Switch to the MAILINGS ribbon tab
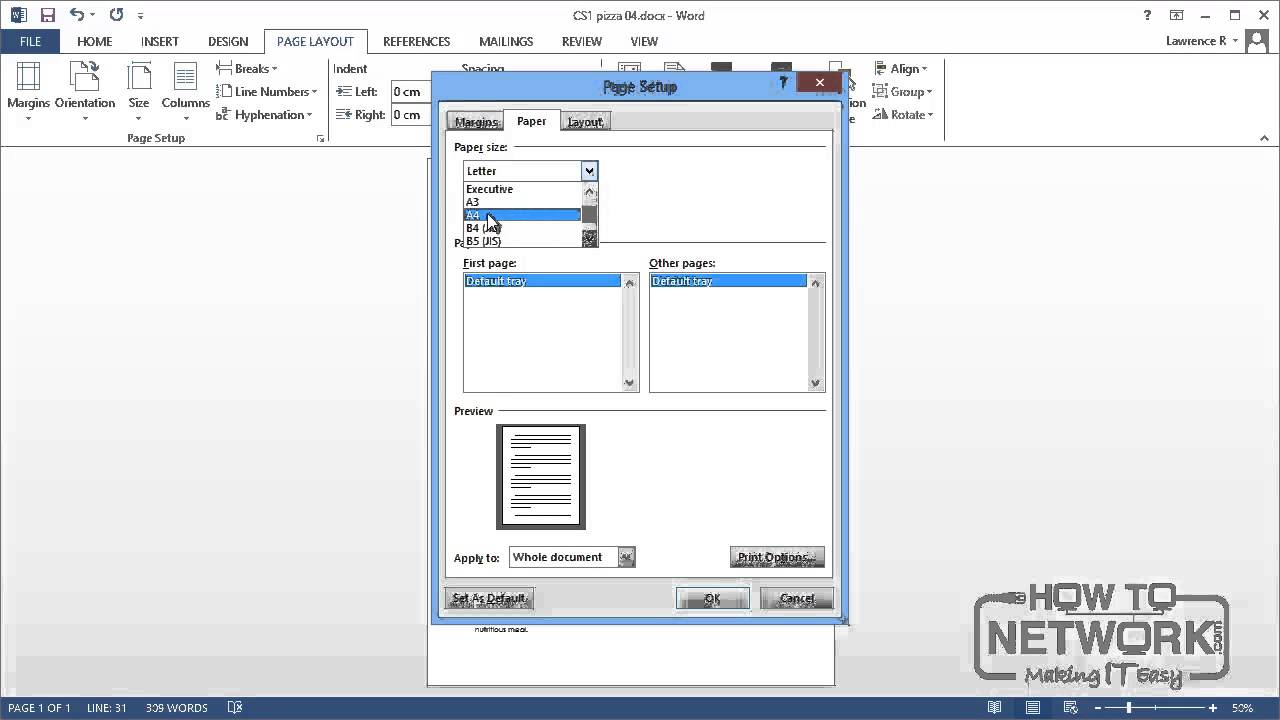This screenshot has width=1280, height=720. (x=506, y=42)
